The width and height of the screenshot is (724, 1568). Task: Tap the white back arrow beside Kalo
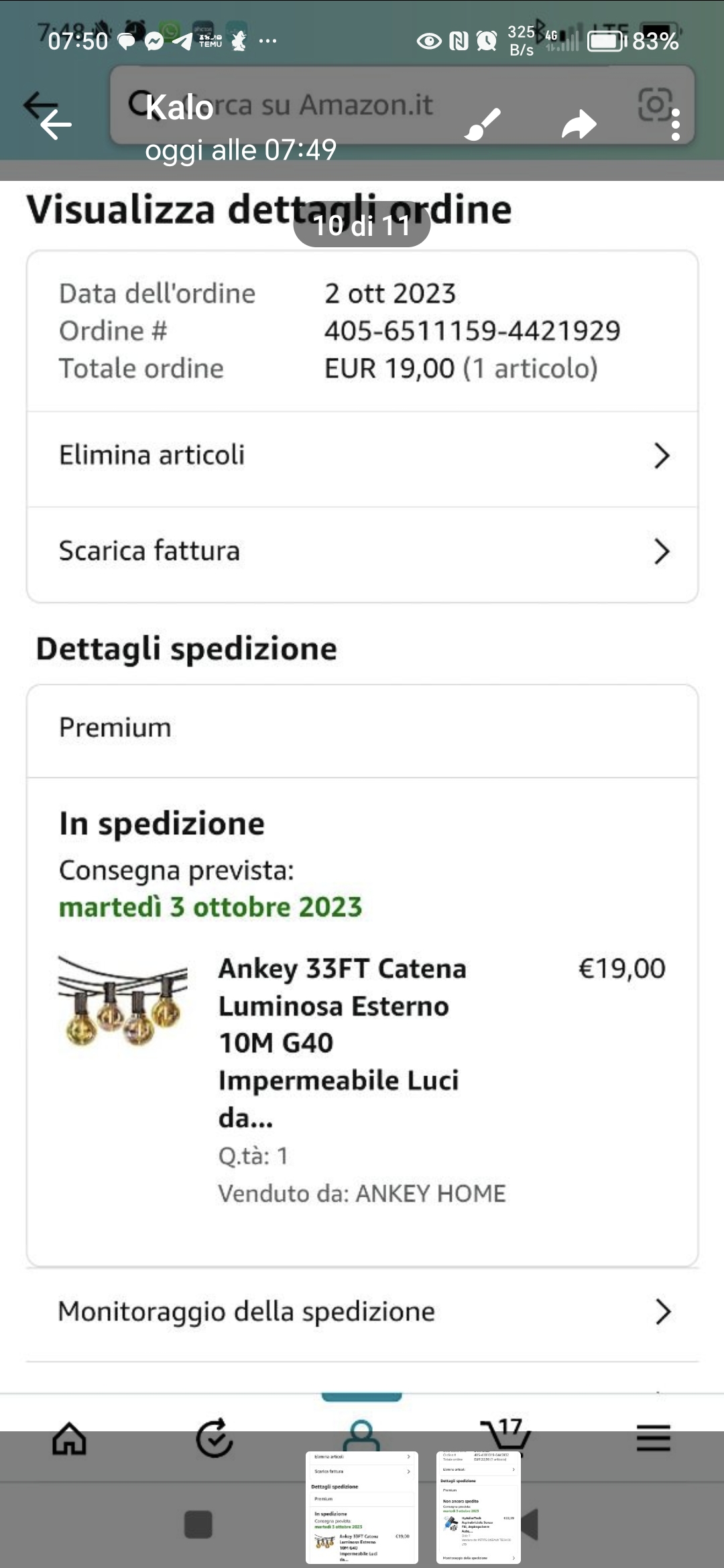point(56,125)
